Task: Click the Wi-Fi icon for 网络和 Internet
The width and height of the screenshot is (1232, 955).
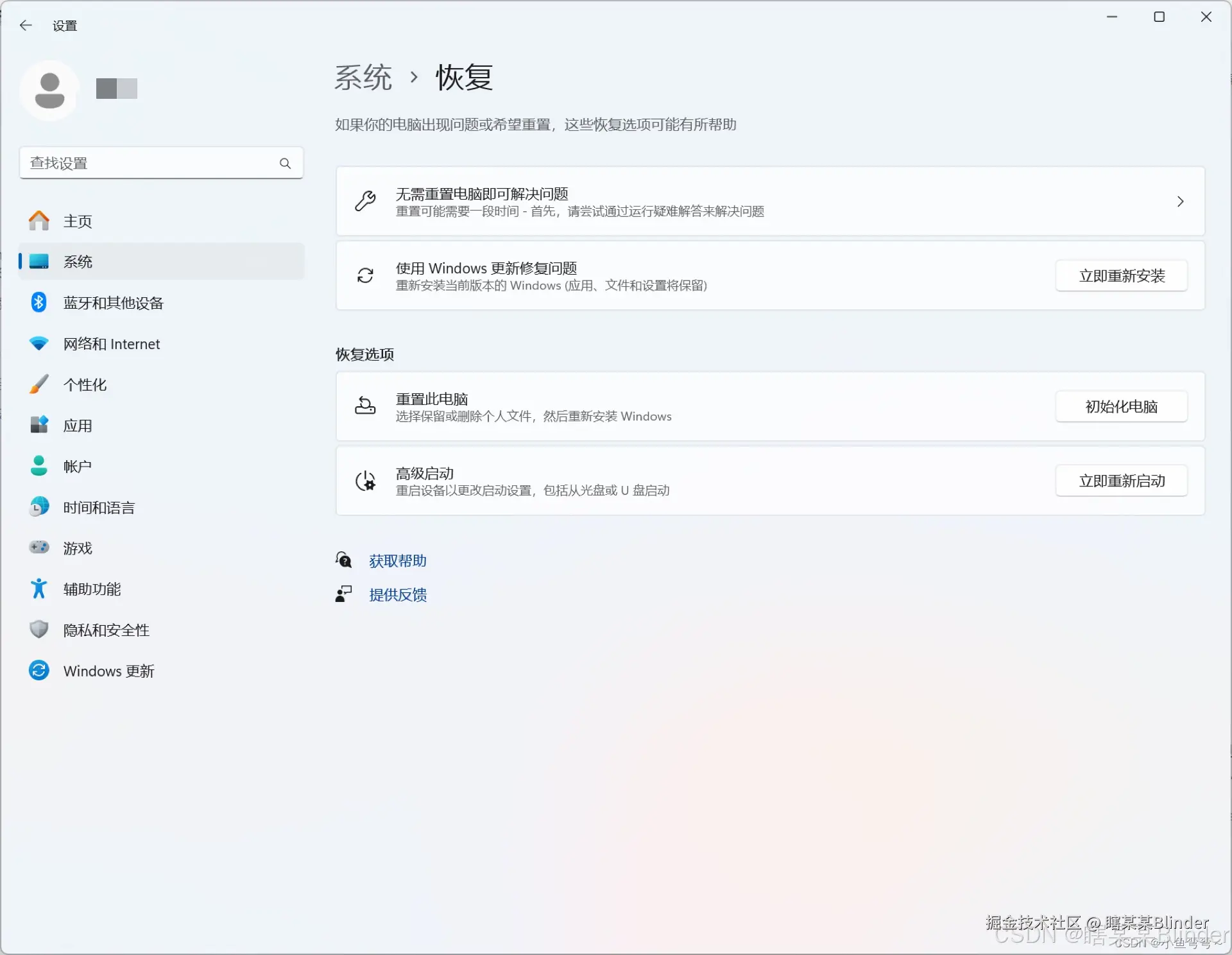Action: tap(38, 343)
